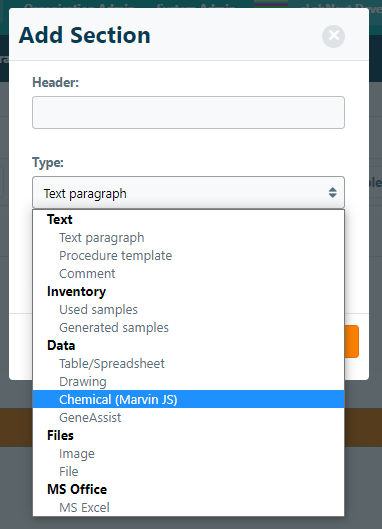Click the orange button behind dropdown
Image resolution: width=382 pixels, height=529 pixels.
(x=352, y=341)
